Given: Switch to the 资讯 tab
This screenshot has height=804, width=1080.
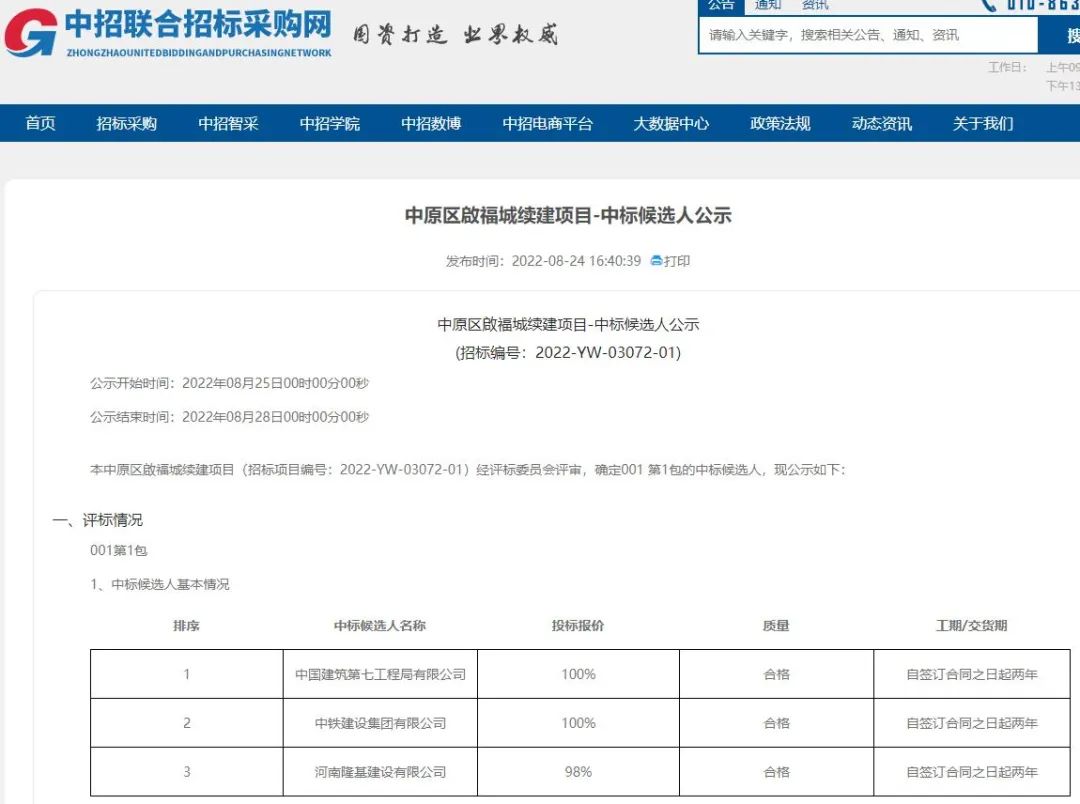Looking at the screenshot, I should pyautogui.click(x=813, y=5).
